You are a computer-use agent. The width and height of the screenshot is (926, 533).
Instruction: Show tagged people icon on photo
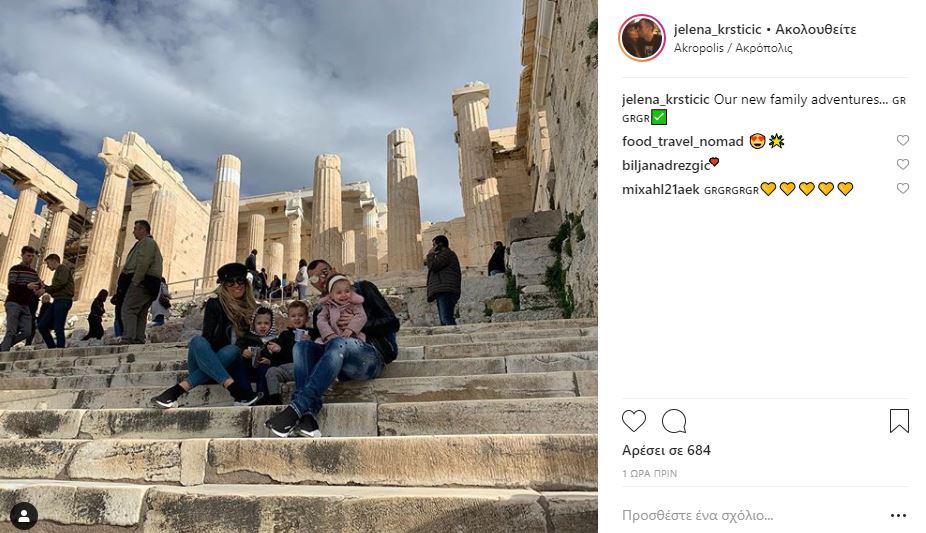tap(24, 516)
